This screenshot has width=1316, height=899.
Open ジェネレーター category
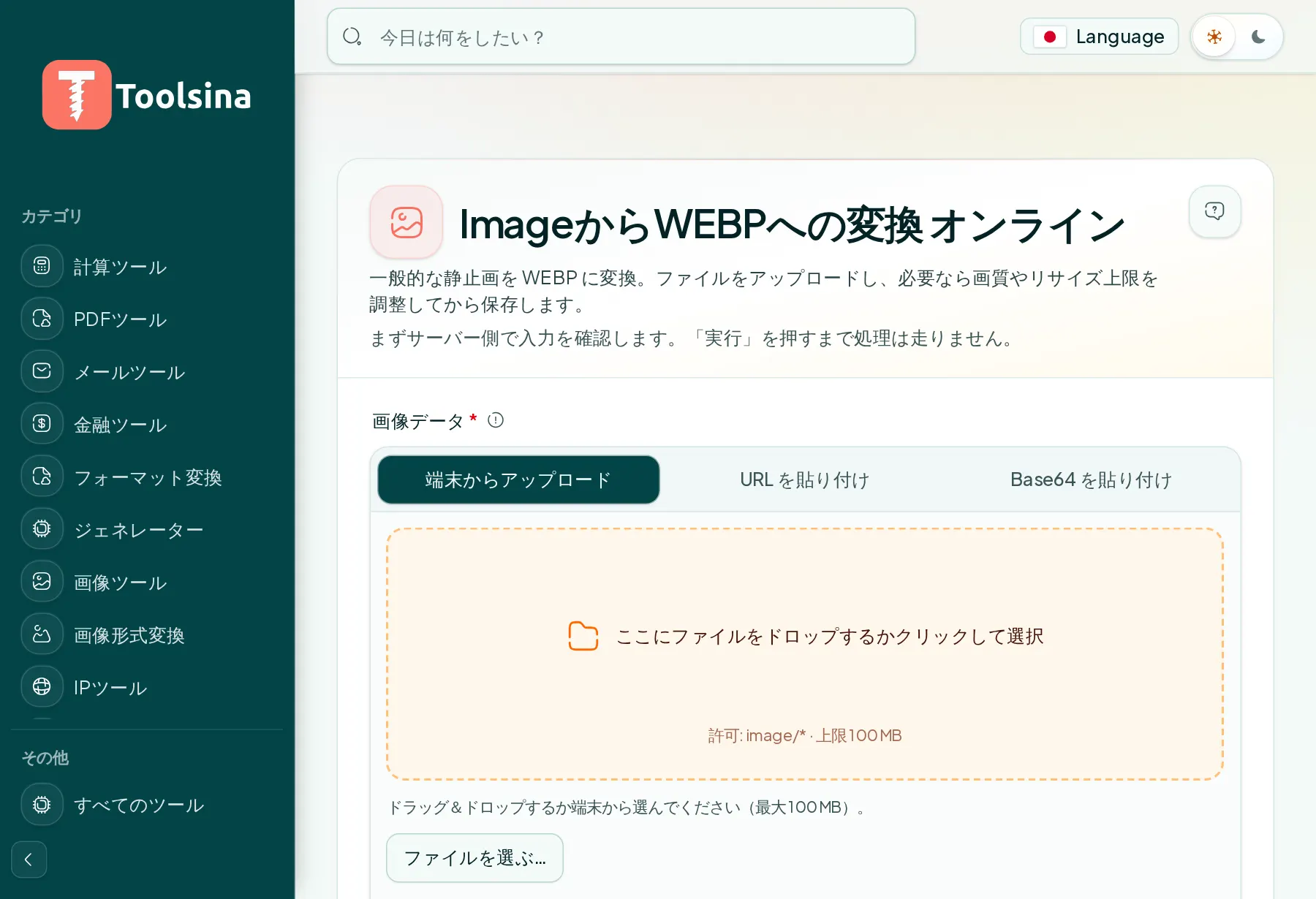click(x=146, y=530)
